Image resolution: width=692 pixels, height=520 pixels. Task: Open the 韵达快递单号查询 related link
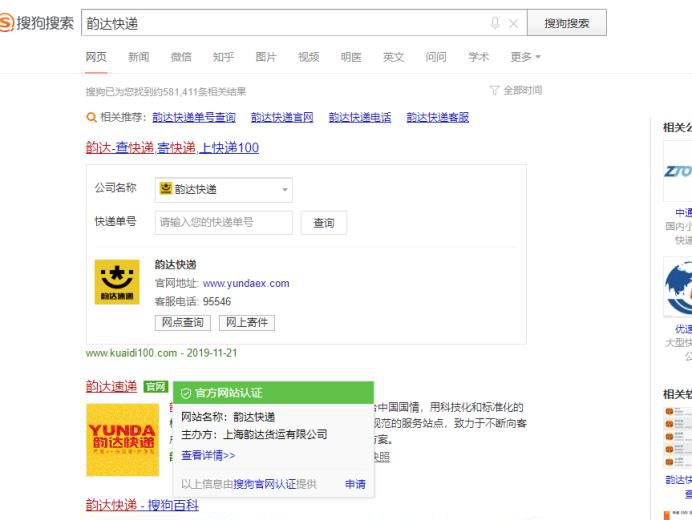click(194, 117)
